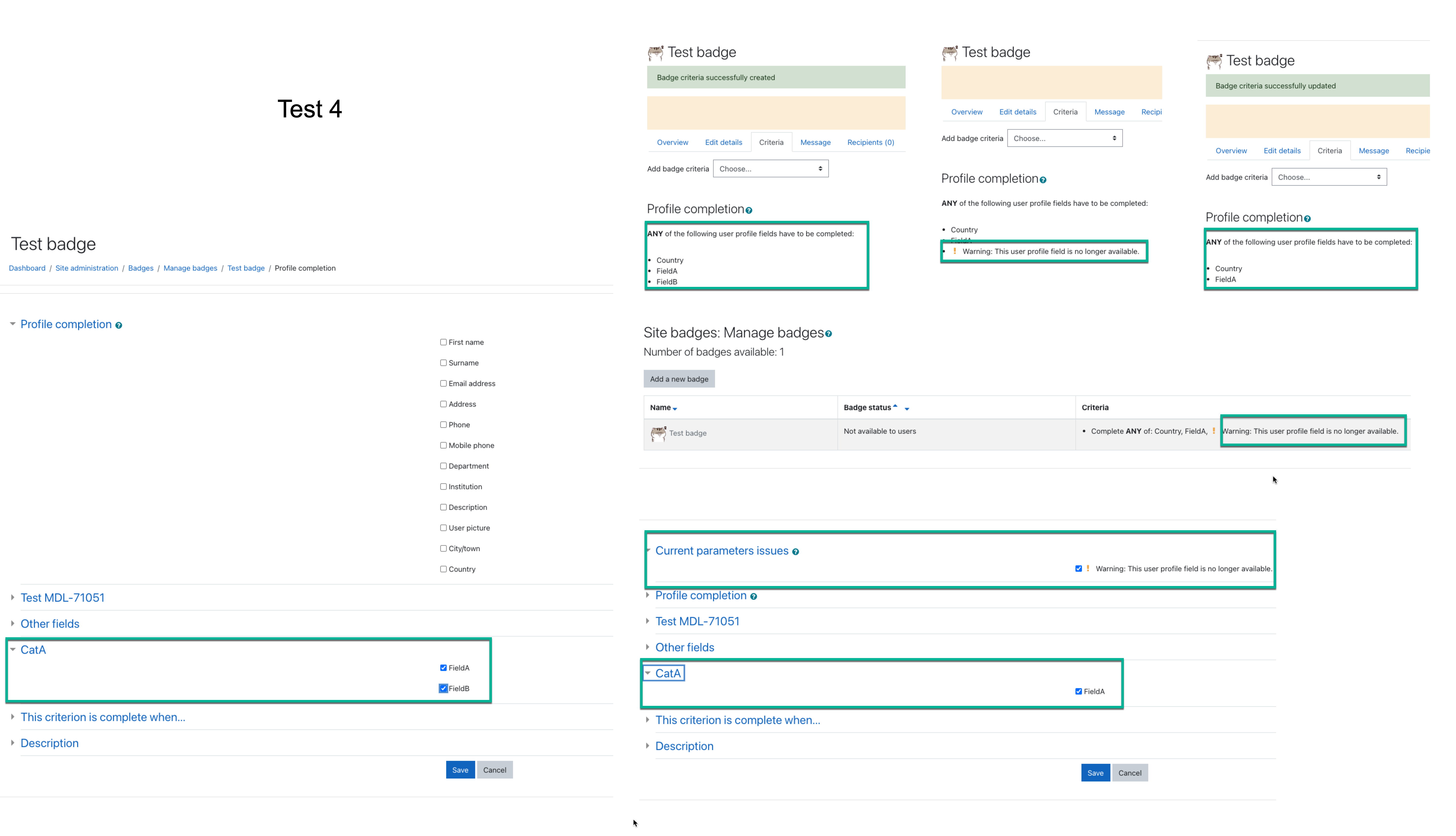Tick the Surname checkbox
The image size is (1456, 836).
tap(443, 363)
